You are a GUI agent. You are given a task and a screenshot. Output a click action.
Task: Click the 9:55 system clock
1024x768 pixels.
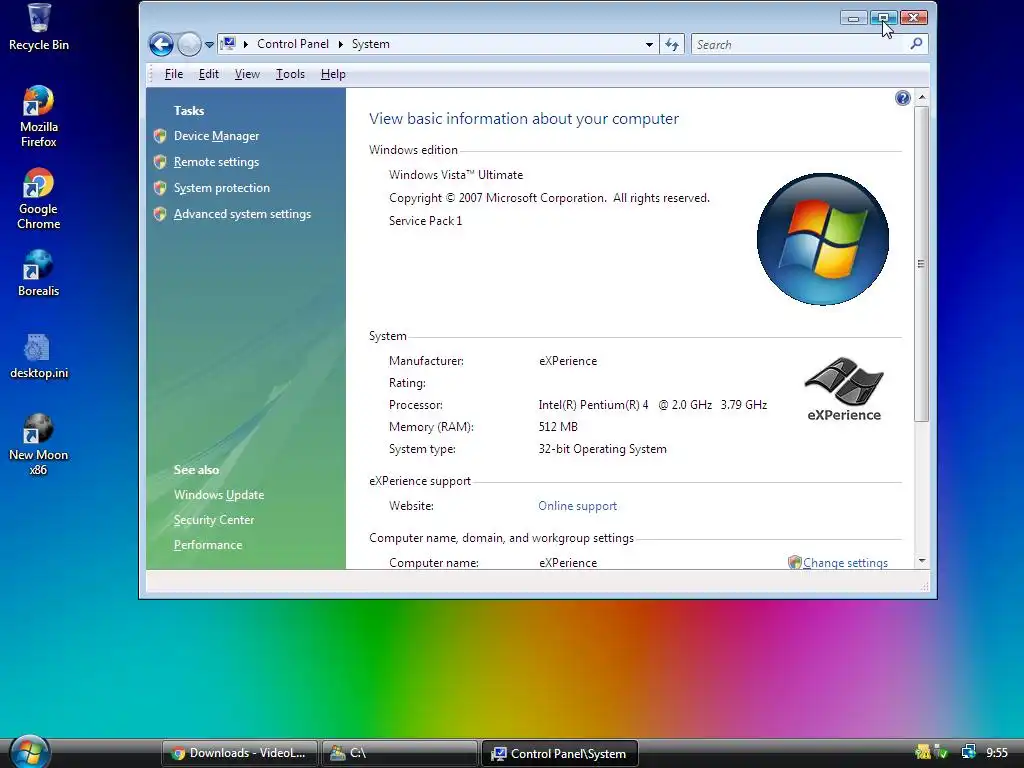[x=997, y=753]
